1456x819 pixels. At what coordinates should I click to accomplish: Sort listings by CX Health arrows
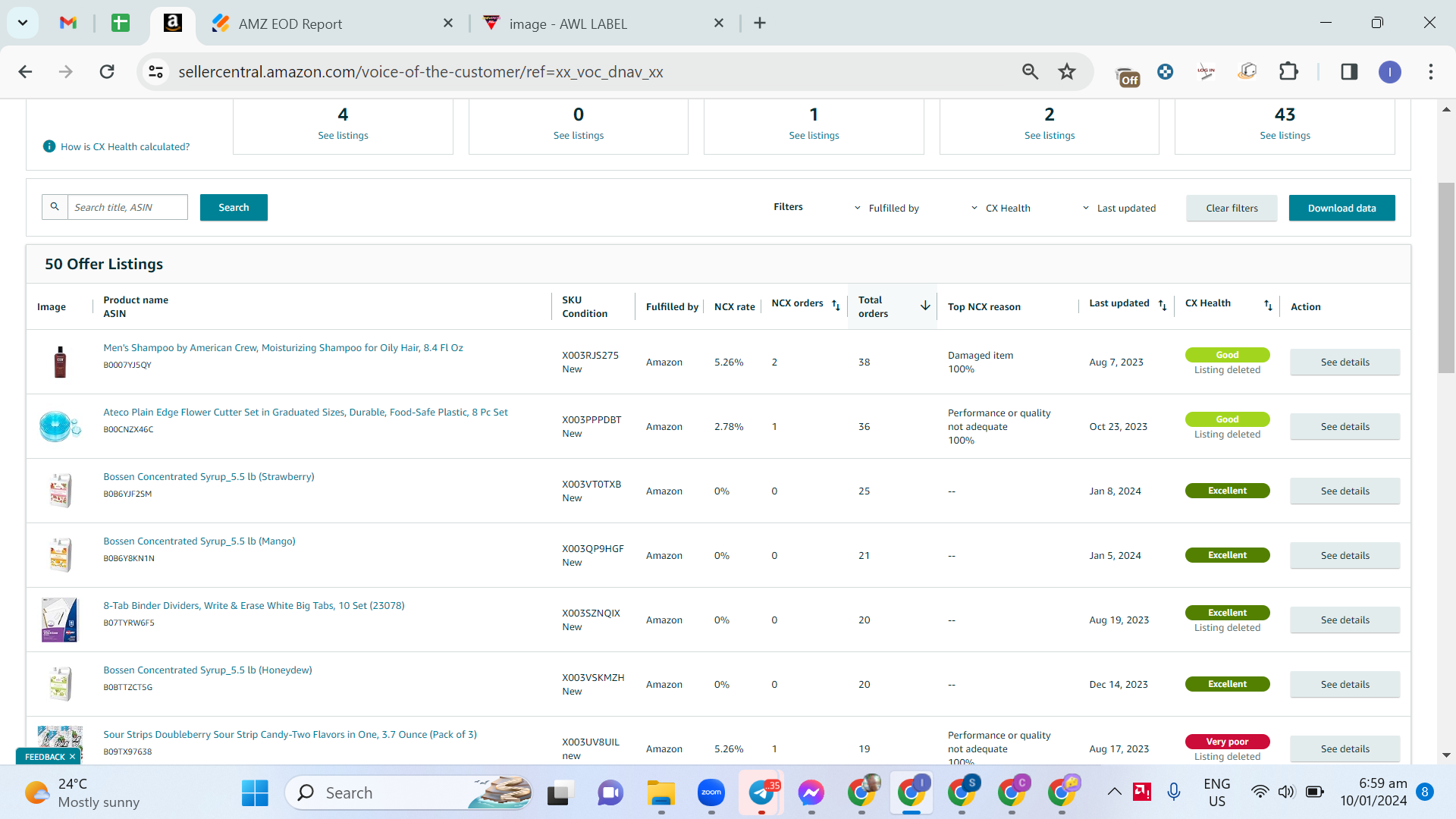coord(1268,305)
